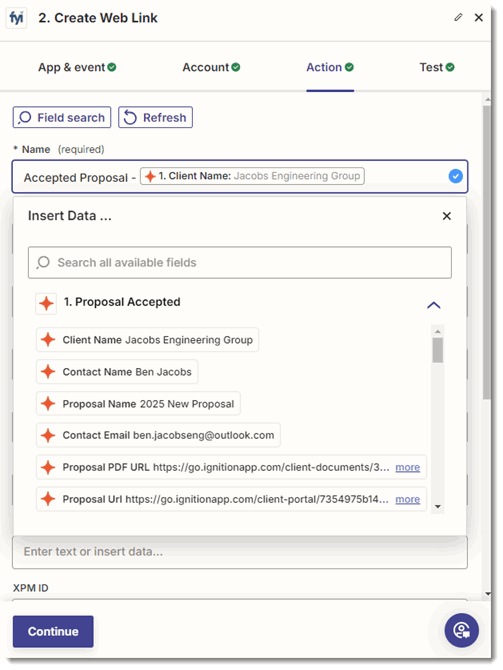Click the field list scrollbar thumb

click(x=438, y=350)
